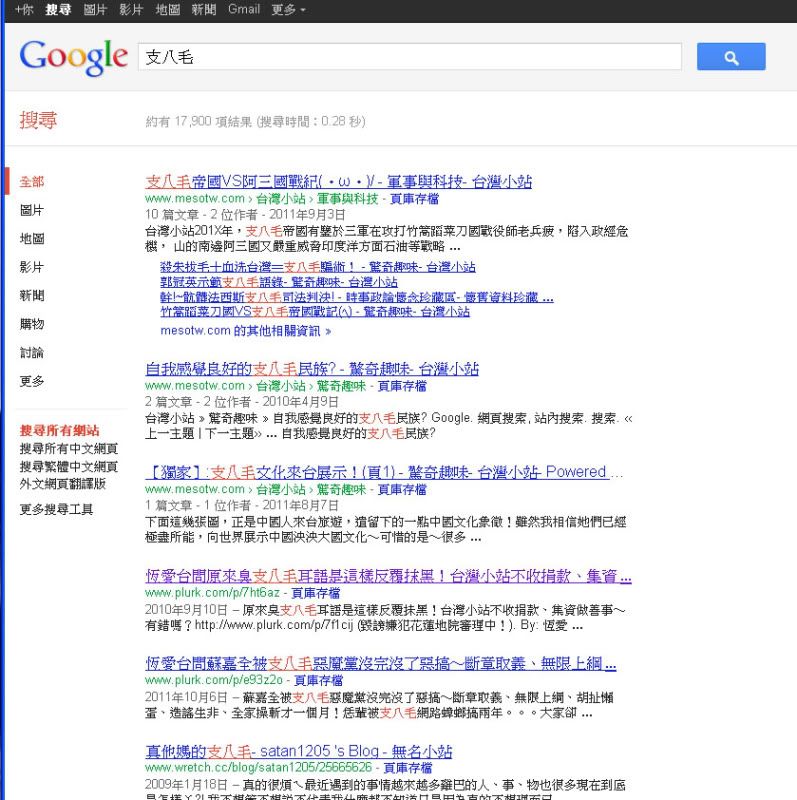This screenshot has height=800, width=797.
Task: Open sublink 幹!~骯髒法西斯支八毛司法判決
Action: point(357,297)
